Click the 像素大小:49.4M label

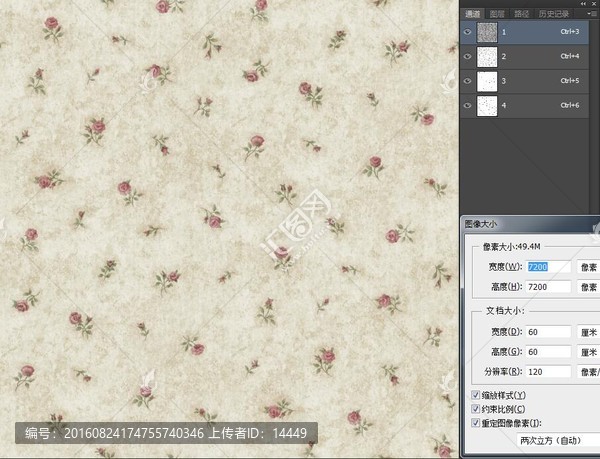click(x=512, y=247)
